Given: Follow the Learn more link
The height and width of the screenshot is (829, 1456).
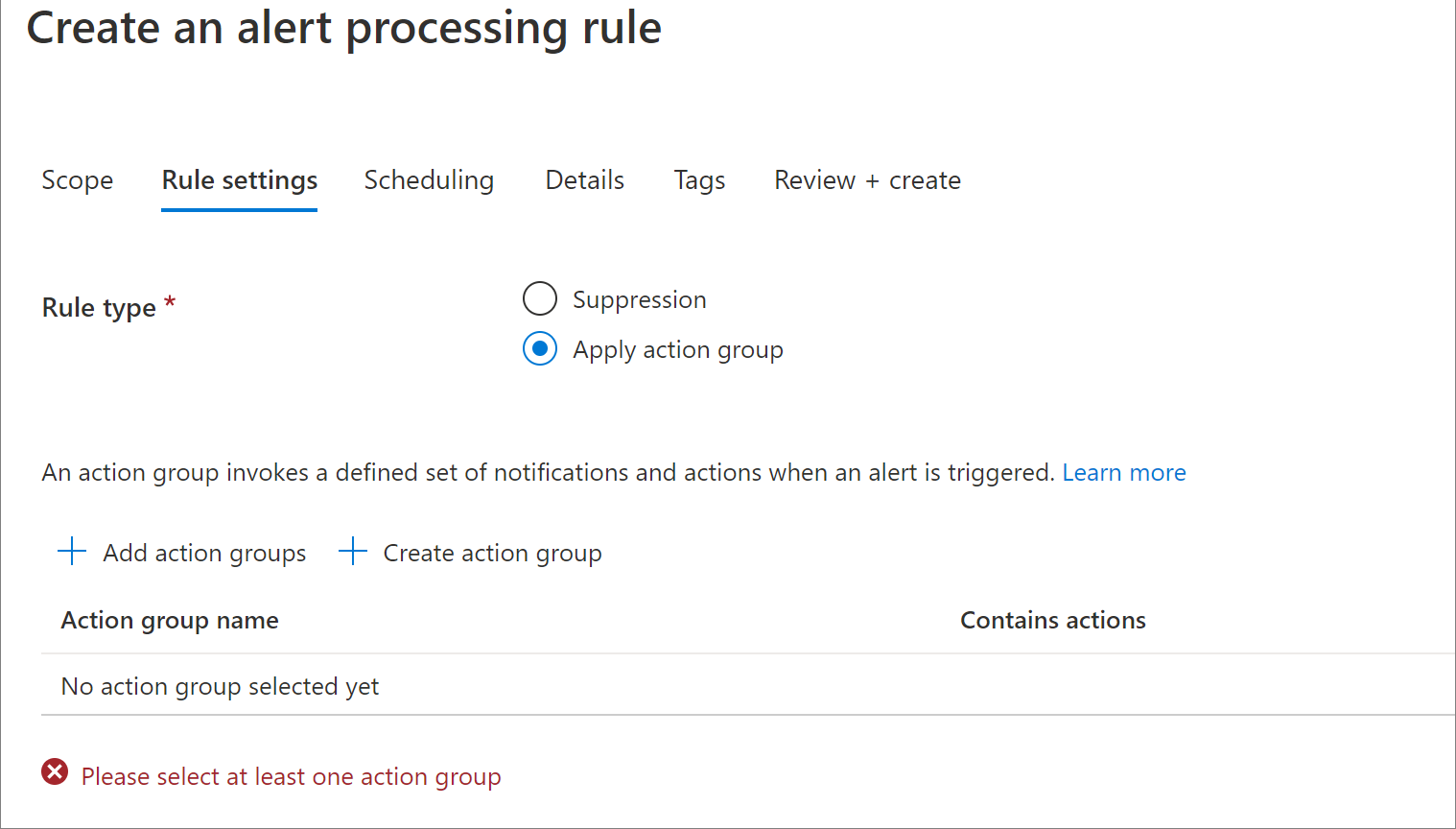Looking at the screenshot, I should tap(1123, 473).
